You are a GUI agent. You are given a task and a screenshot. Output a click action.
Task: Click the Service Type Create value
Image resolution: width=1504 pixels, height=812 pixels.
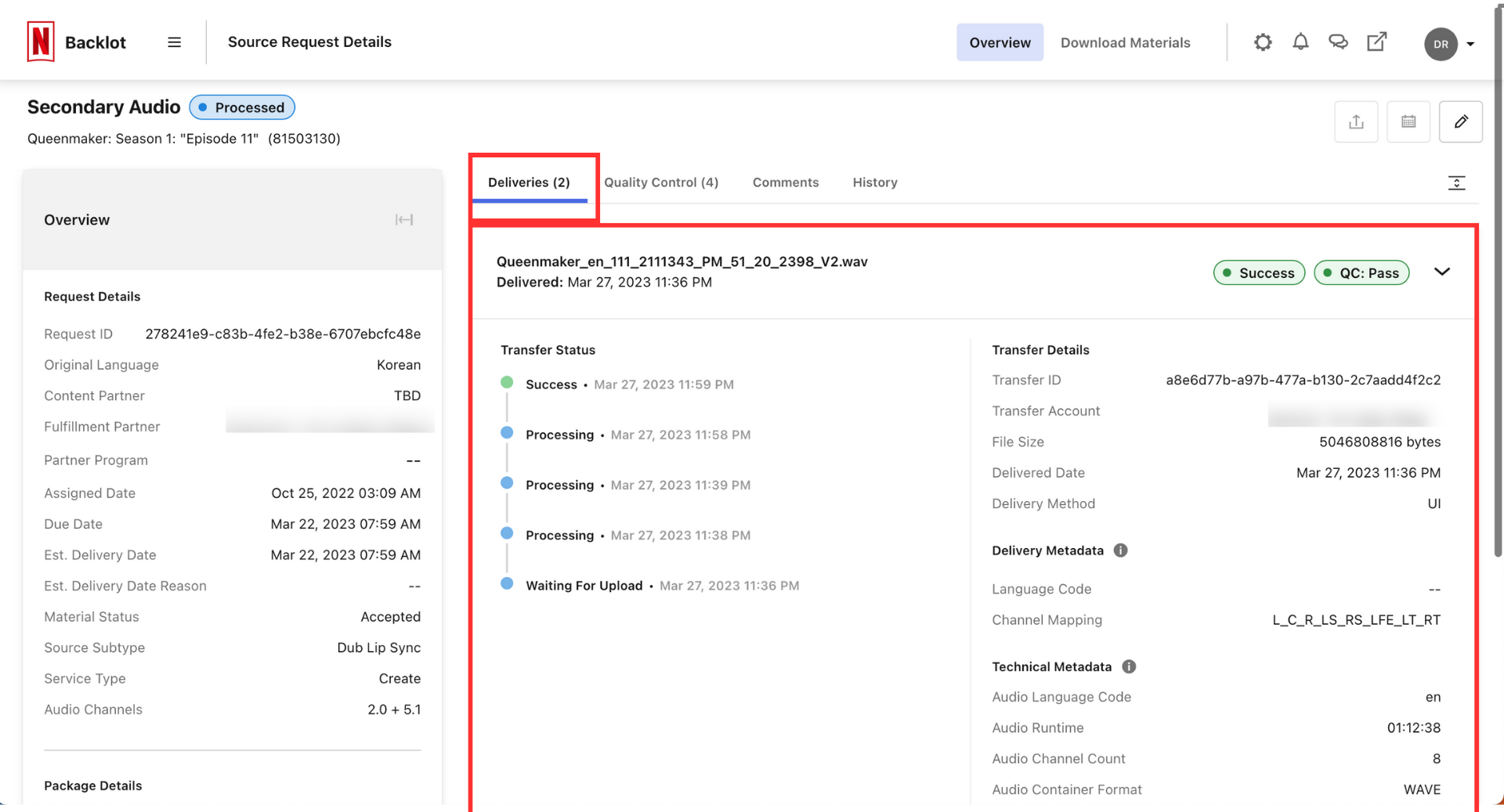[x=399, y=679]
